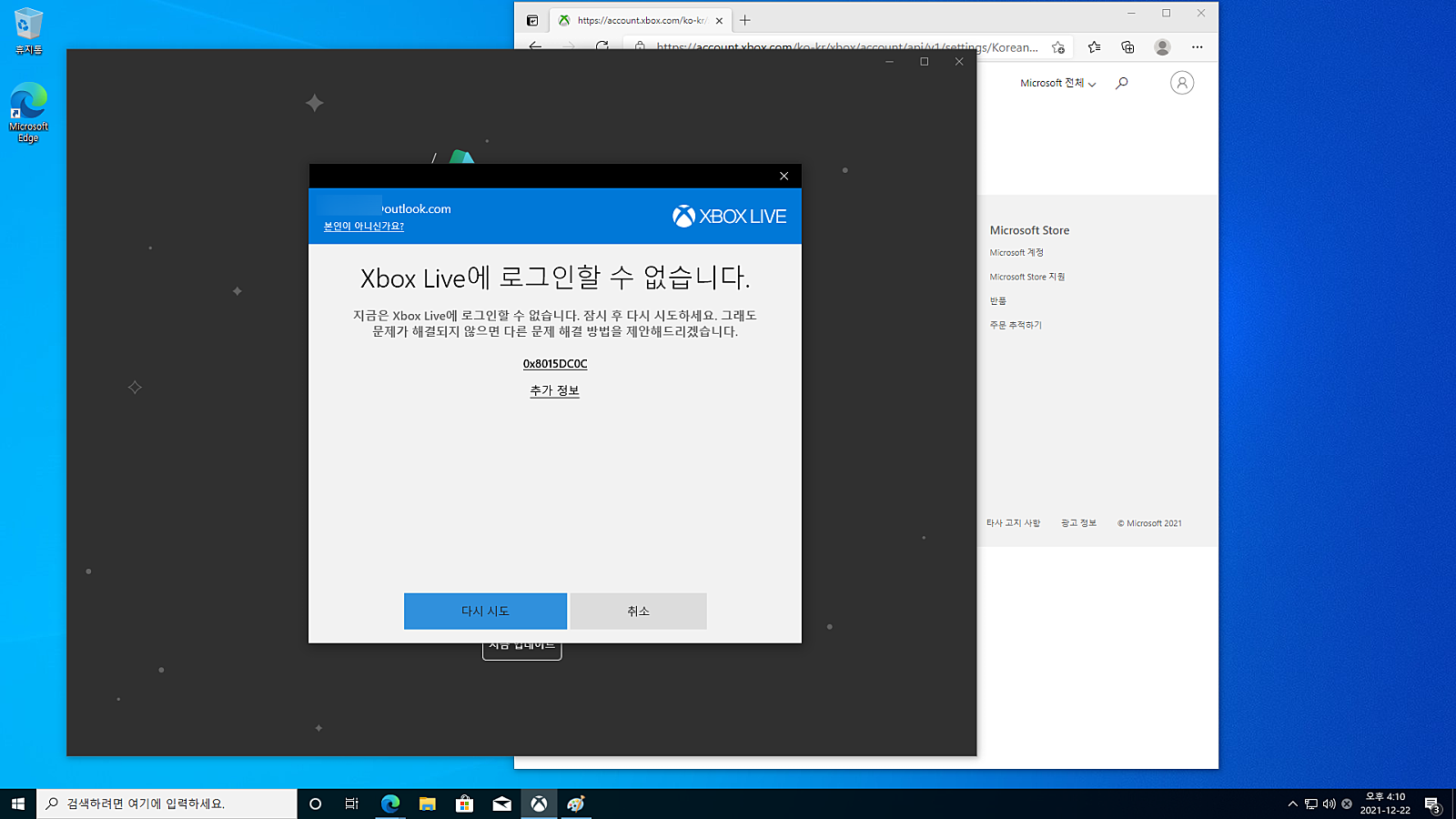
Task: Open the notification center icon
Action: coord(1432,804)
